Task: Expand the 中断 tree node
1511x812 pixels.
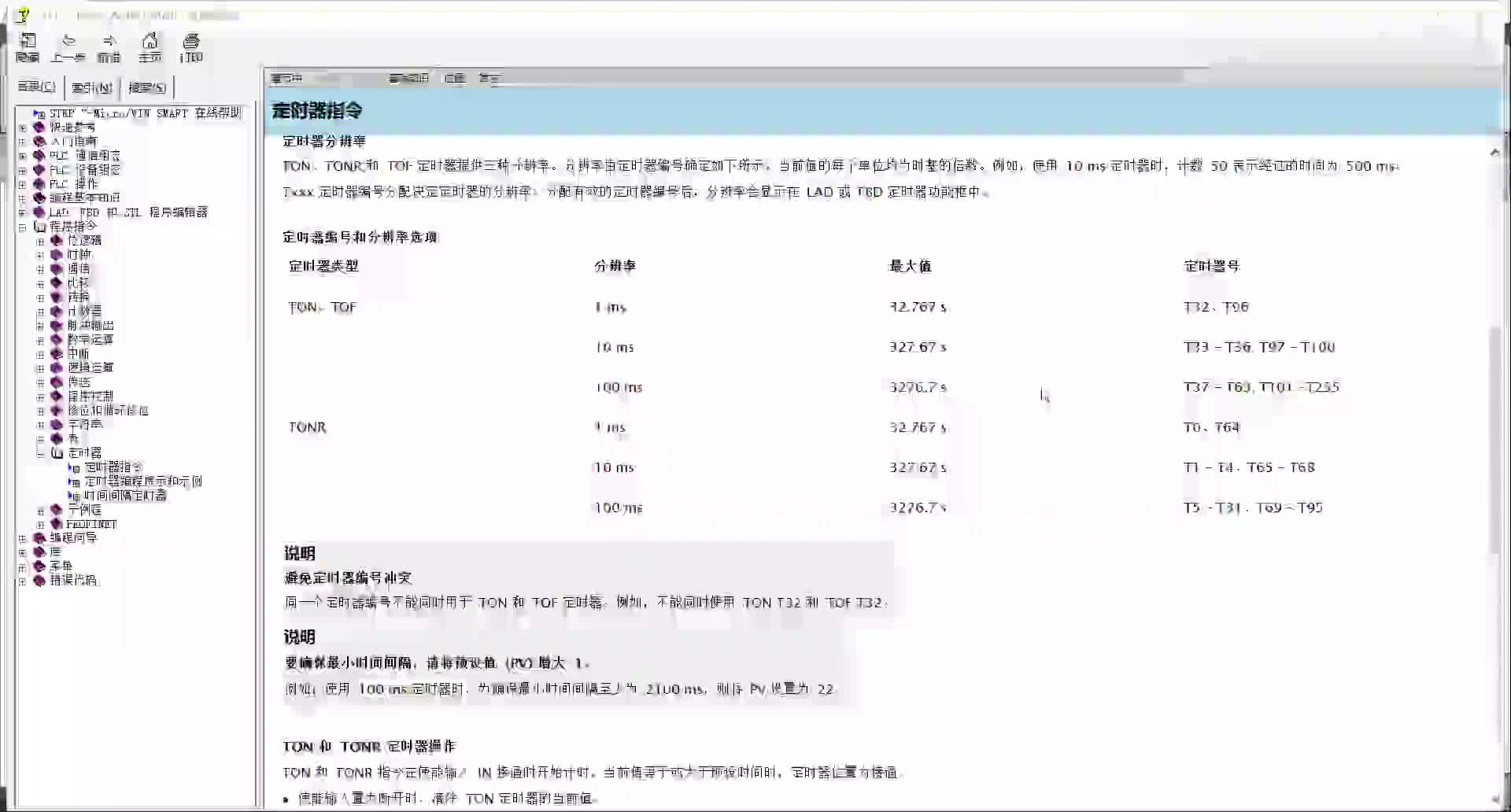Action: tap(40, 354)
